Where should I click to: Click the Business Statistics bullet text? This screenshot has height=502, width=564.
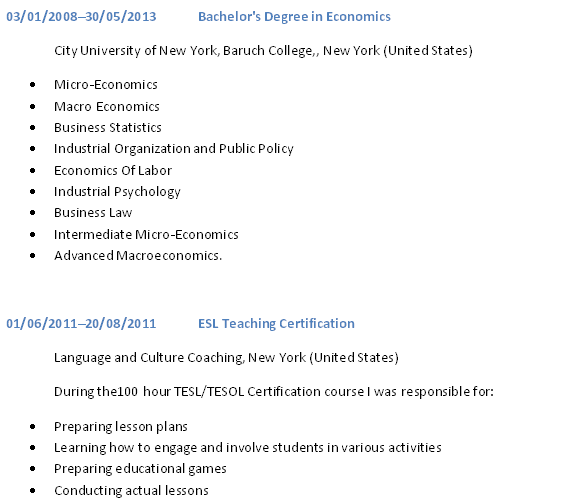(108, 127)
